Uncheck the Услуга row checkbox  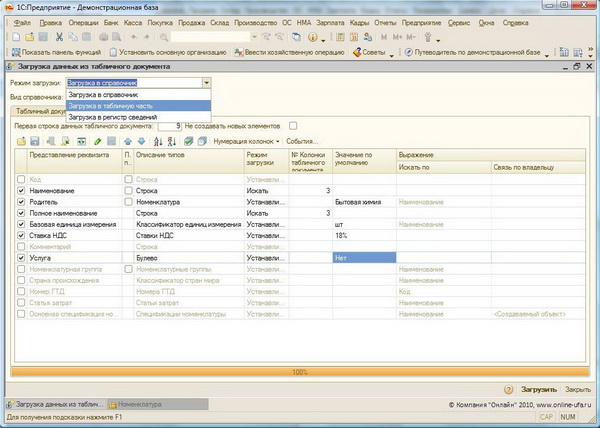[x=21, y=258]
